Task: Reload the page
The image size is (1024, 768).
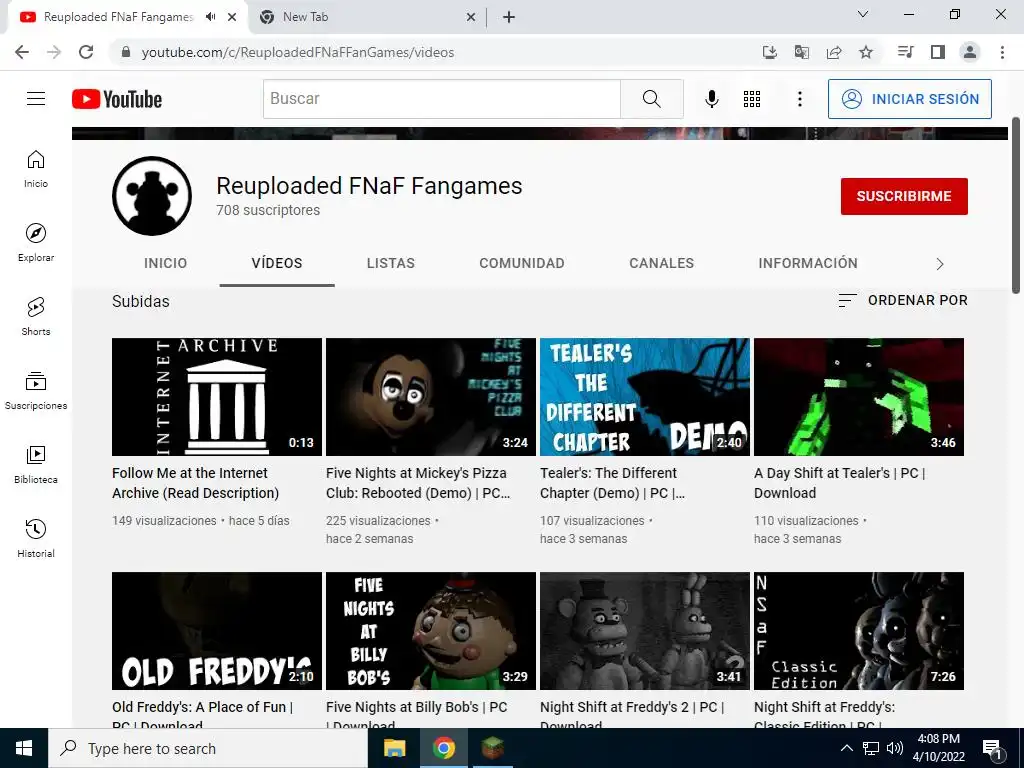Action: coord(86,52)
